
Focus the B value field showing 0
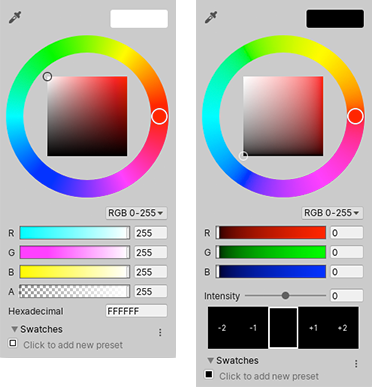click(347, 272)
